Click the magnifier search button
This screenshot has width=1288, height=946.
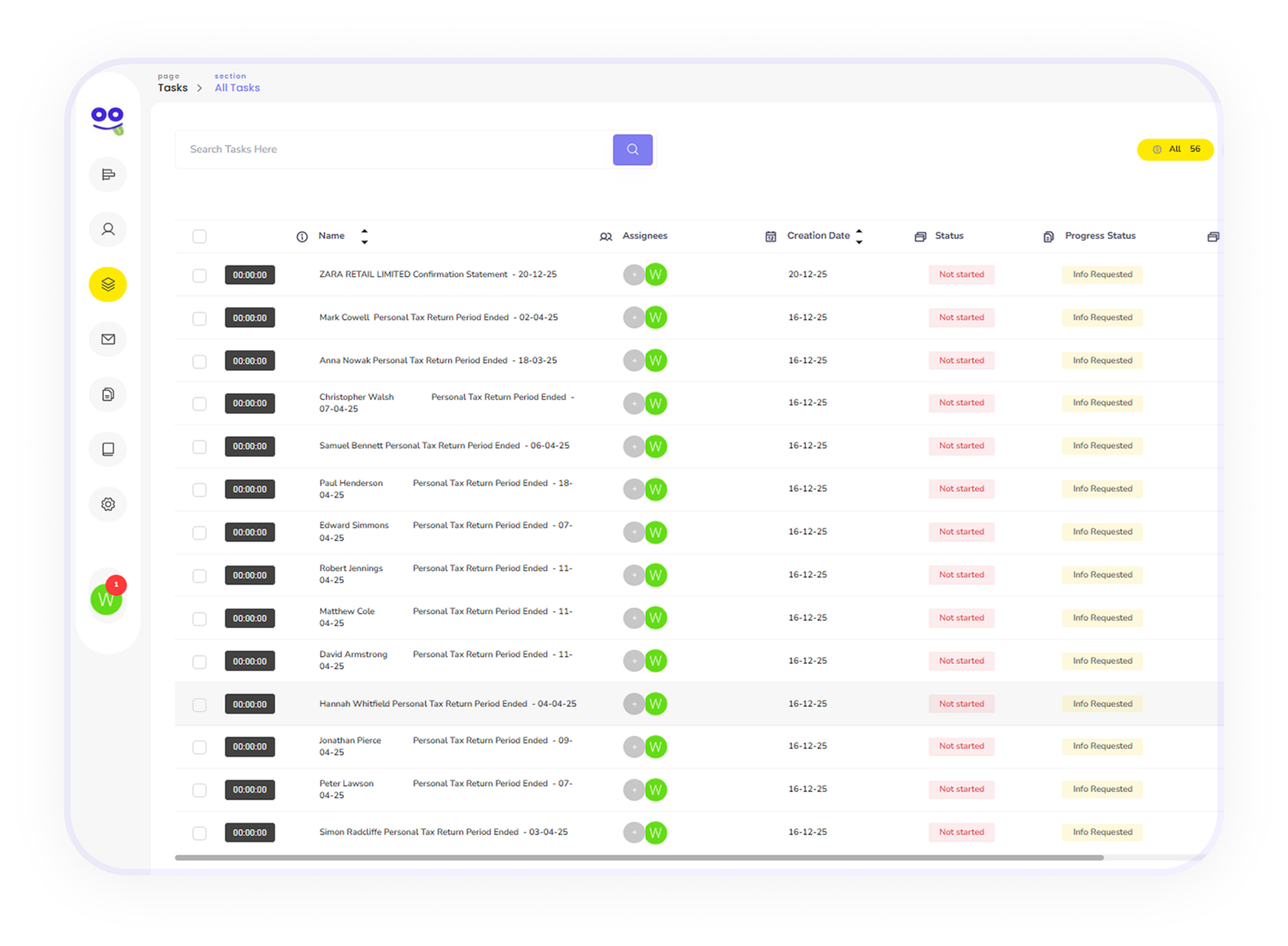[x=632, y=149]
